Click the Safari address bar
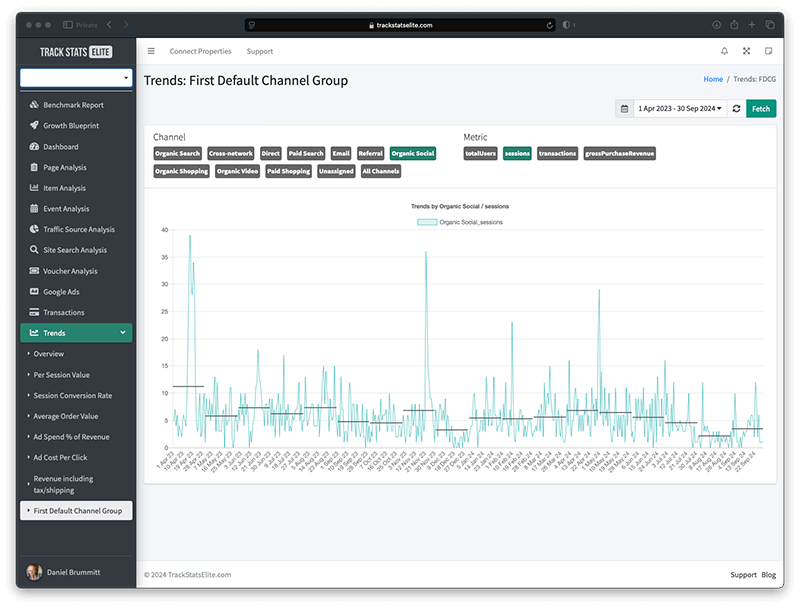 click(401, 25)
